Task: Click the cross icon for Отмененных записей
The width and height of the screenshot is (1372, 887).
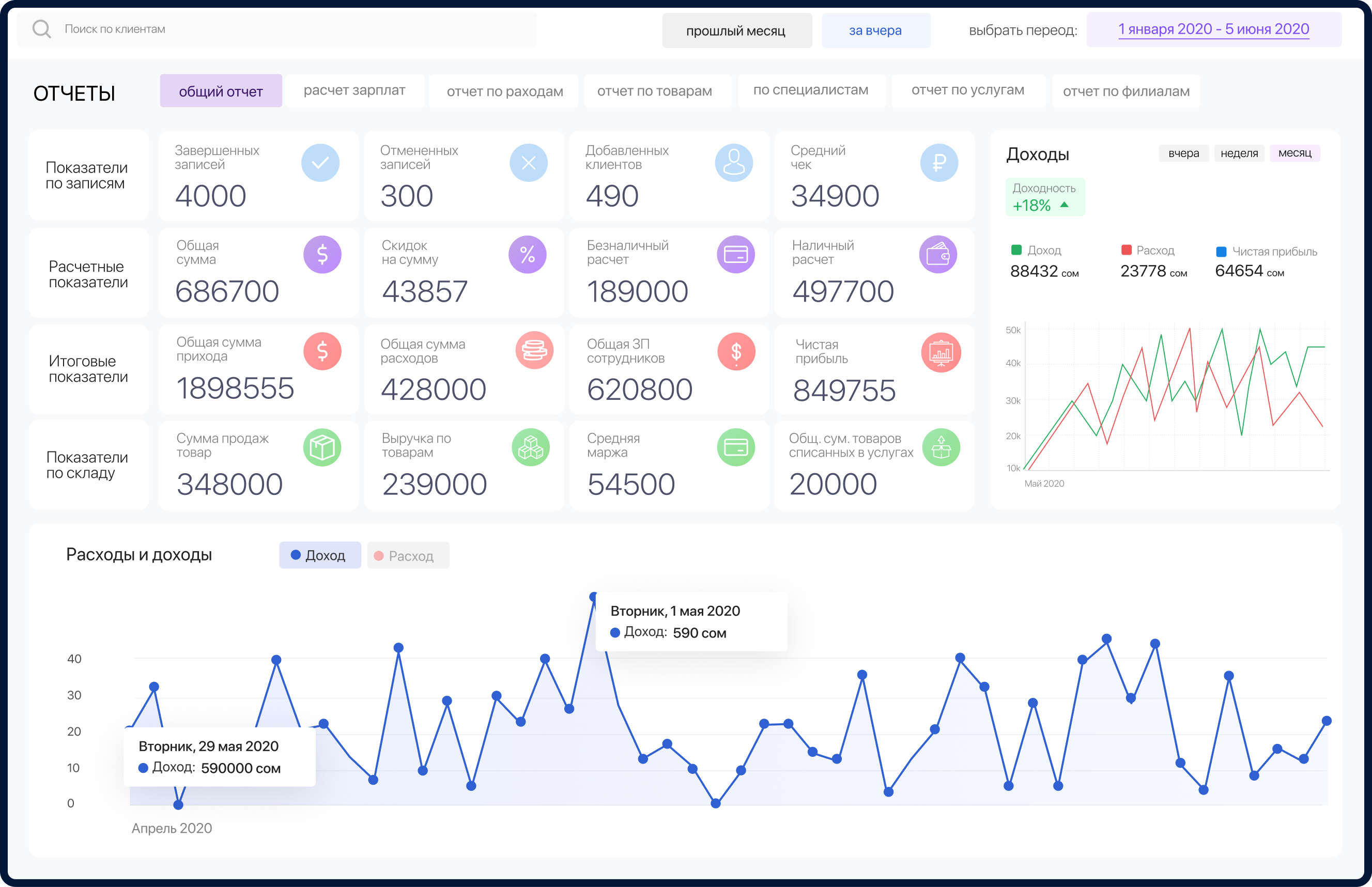Action: tap(528, 163)
